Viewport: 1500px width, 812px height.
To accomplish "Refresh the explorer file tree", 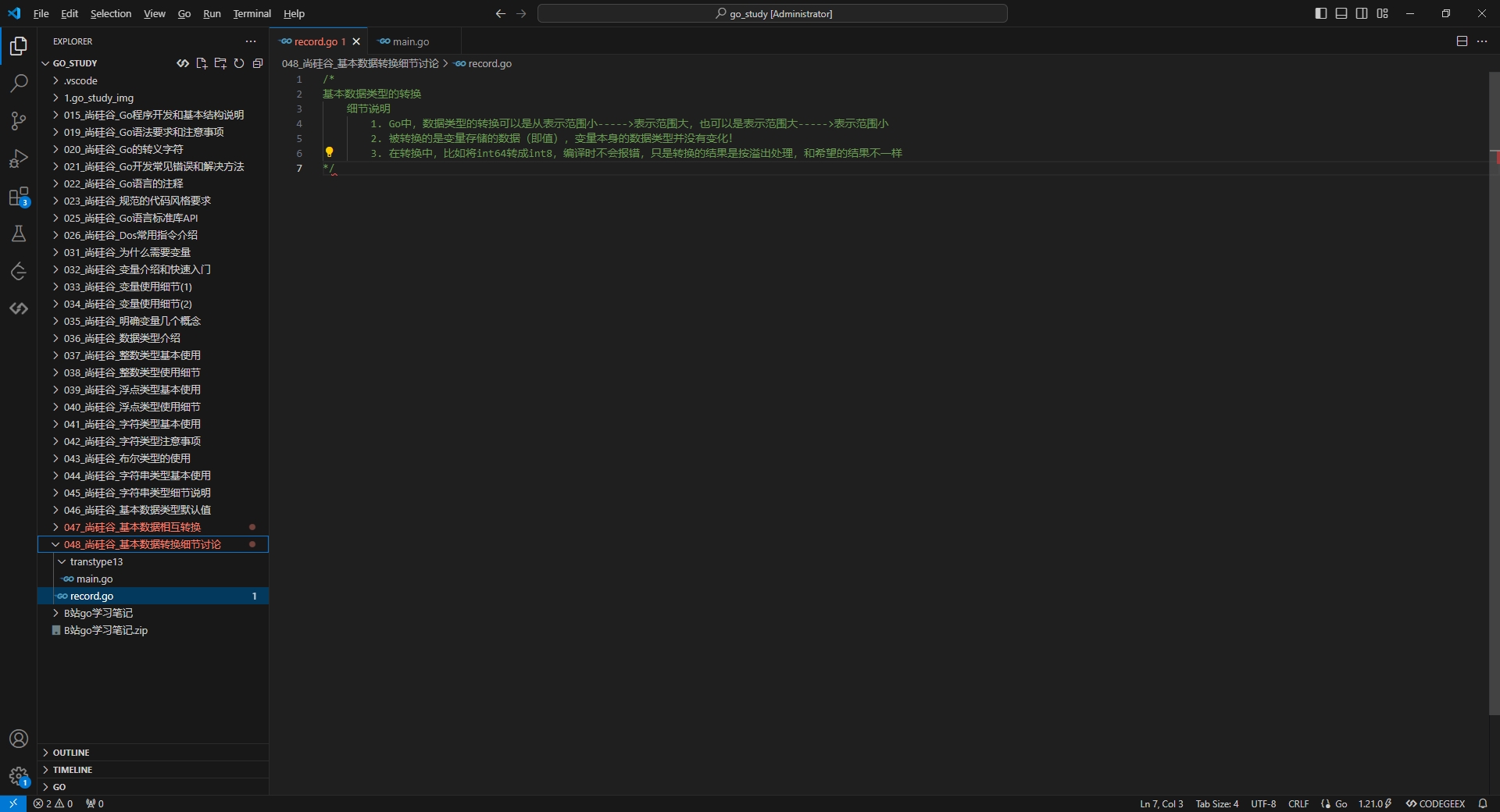I will [x=239, y=63].
